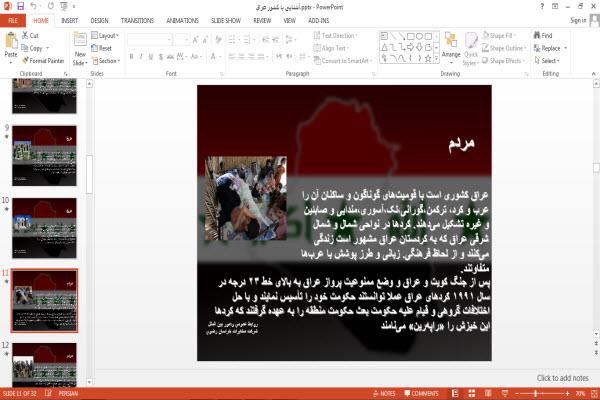Open Quick Styles gallery
This screenshot has height=400, width=600.
[471, 49]
